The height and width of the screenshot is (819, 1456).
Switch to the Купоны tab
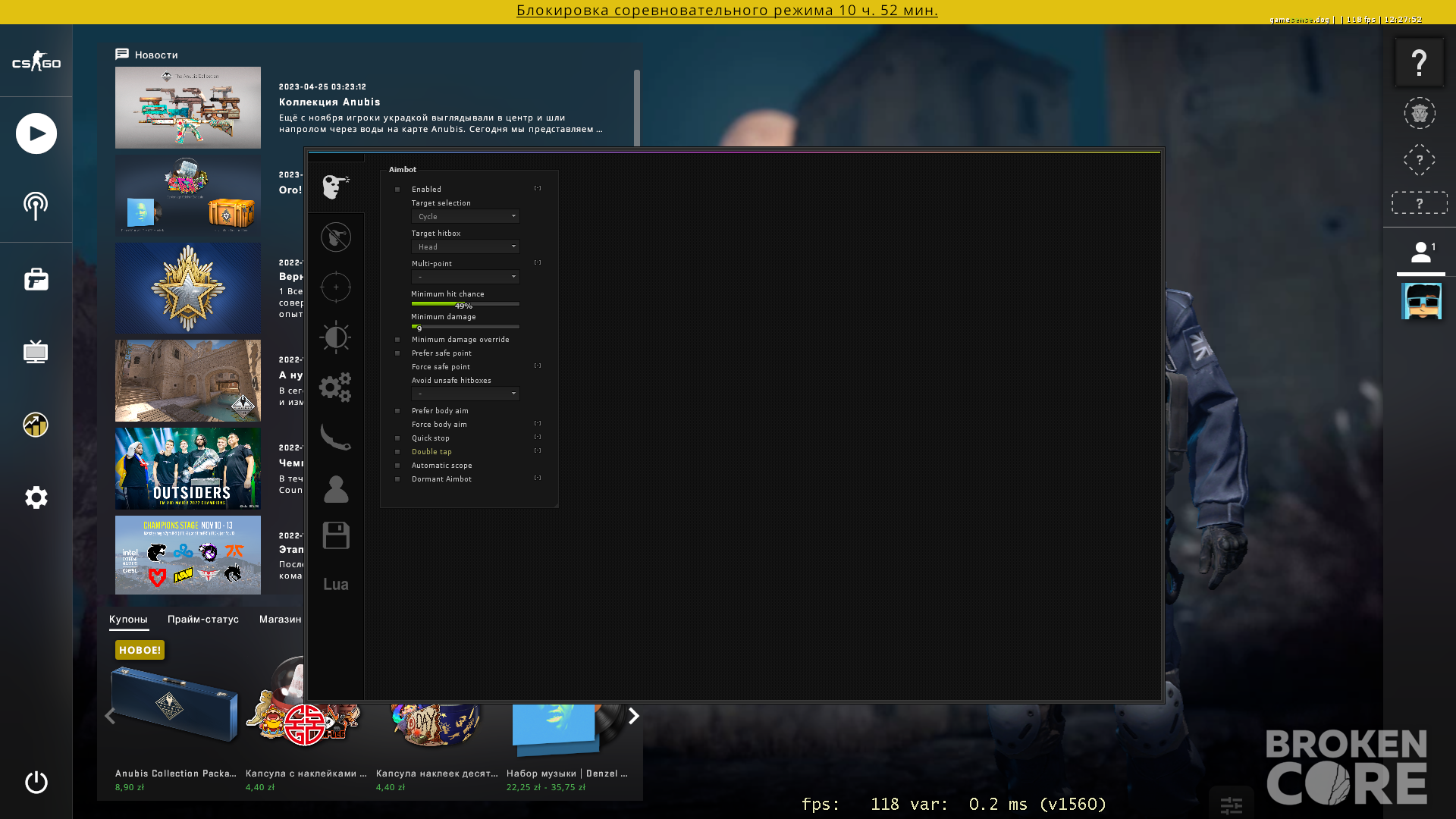click(128, 620)
